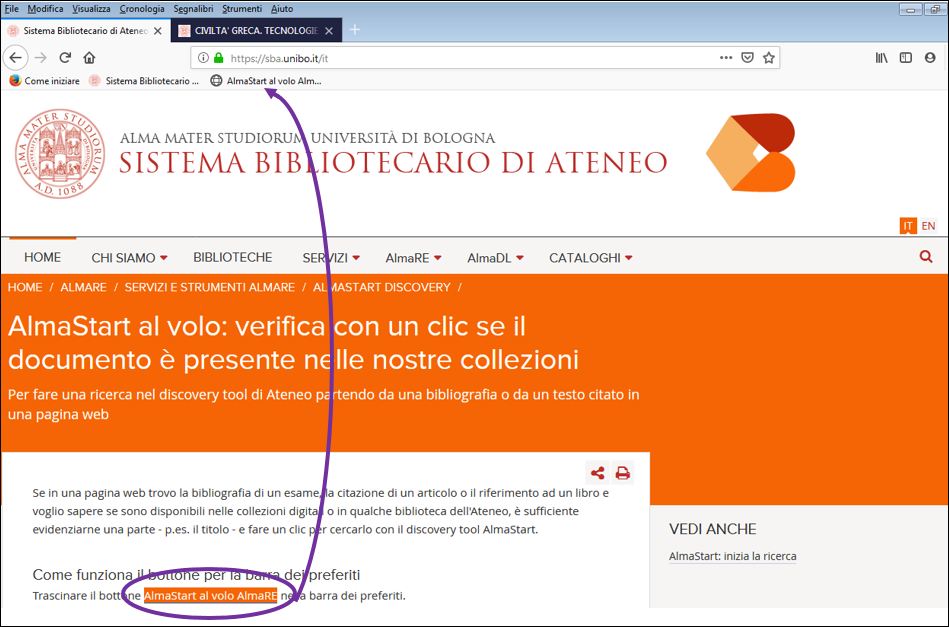Switch site language to EN
This screenshot has height=627, width=949.
pyautogui.click(x=928, y=226)
